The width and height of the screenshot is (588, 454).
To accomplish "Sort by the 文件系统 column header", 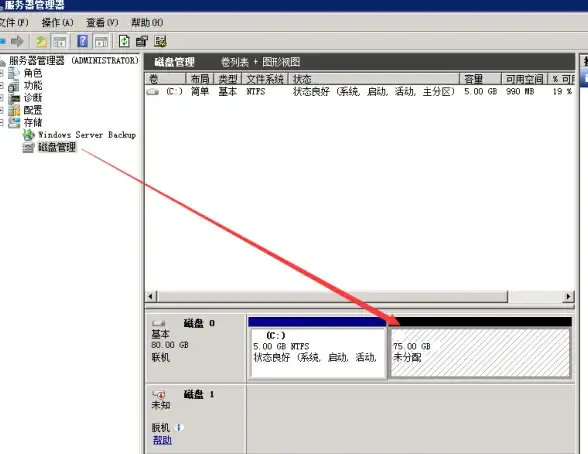I will [x=265, y=79].
